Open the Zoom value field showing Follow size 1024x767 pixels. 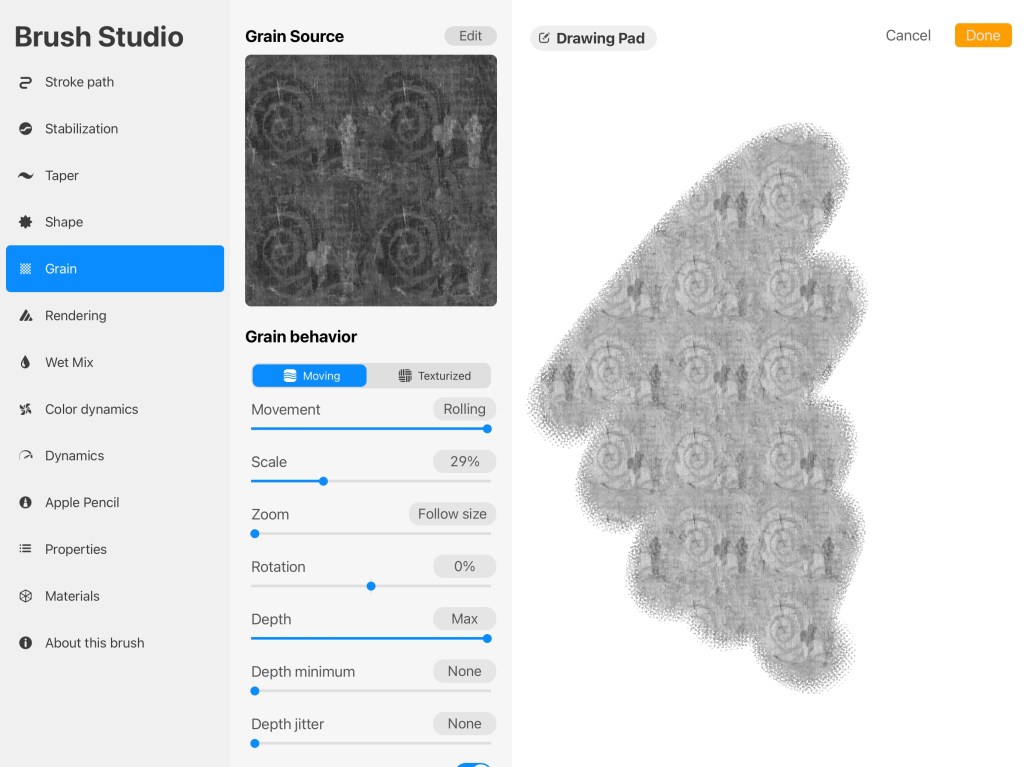[452, 514]
